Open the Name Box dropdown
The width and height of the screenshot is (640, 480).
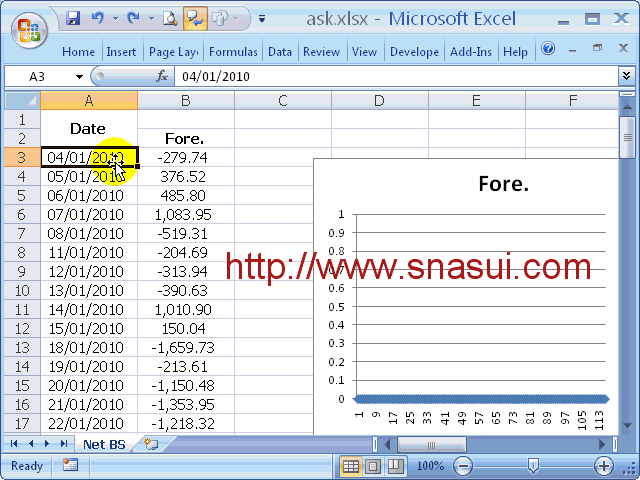80,77
